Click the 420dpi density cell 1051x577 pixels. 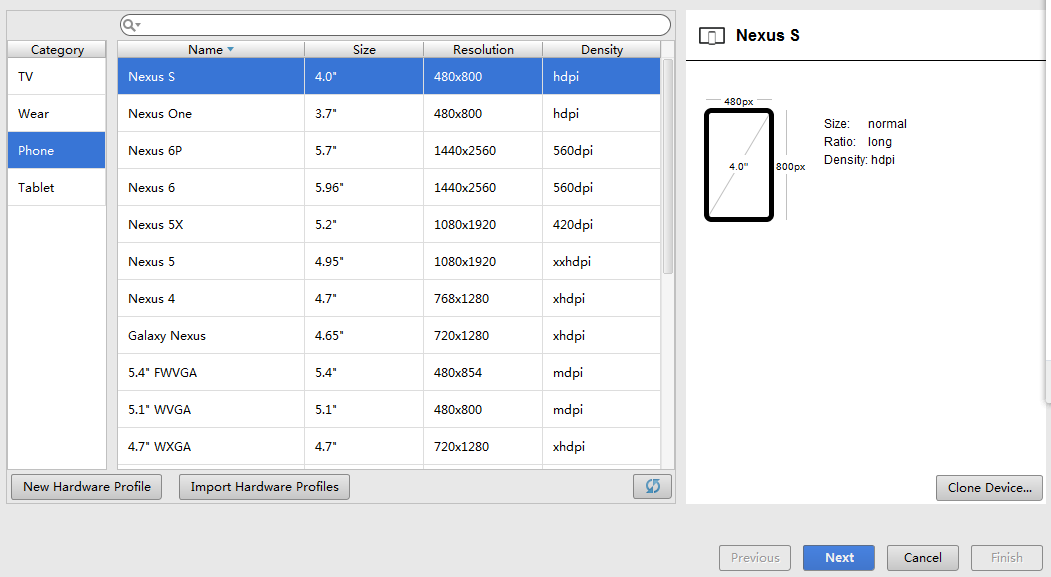click(x=601, y=225)
